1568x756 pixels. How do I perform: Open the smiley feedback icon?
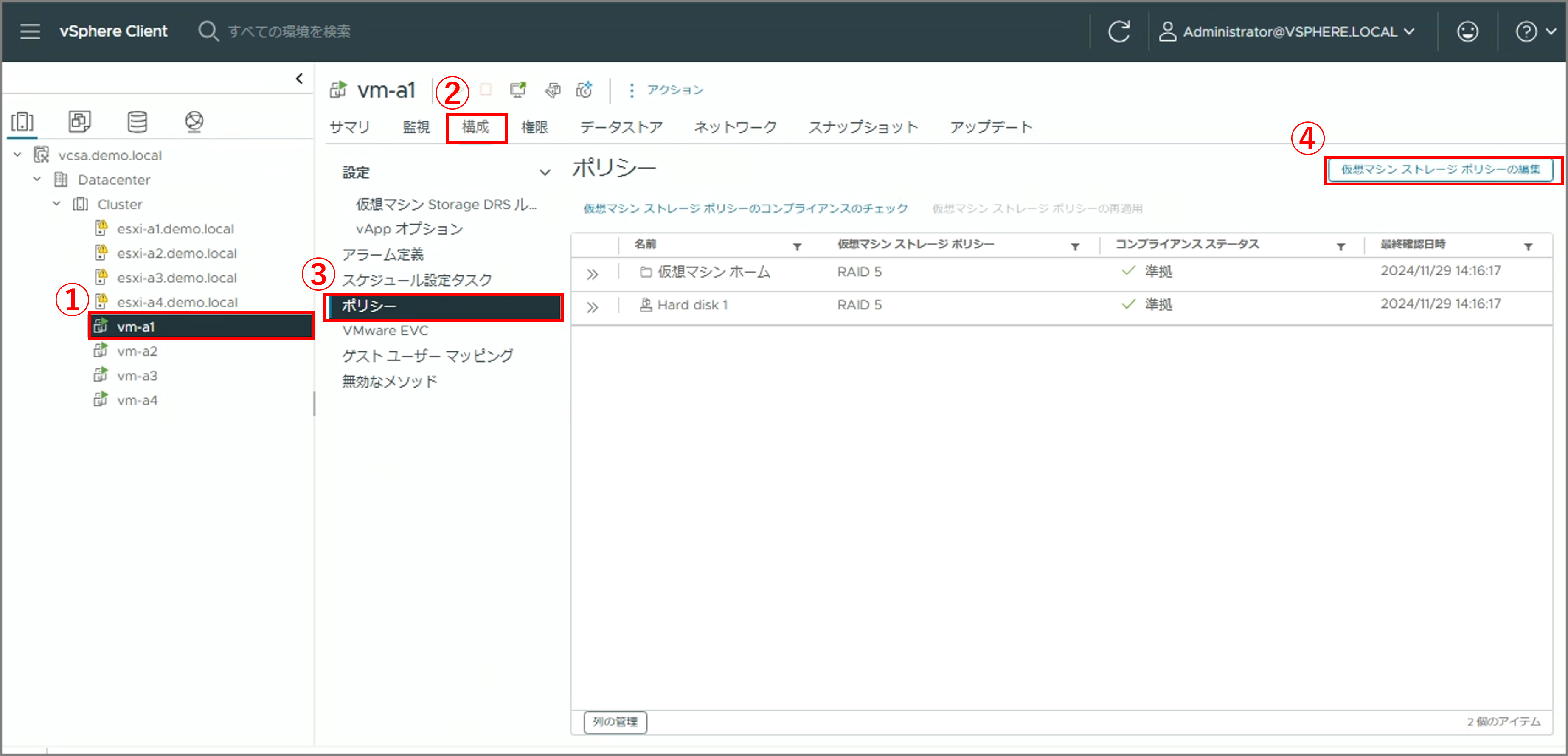point(1467,31)
